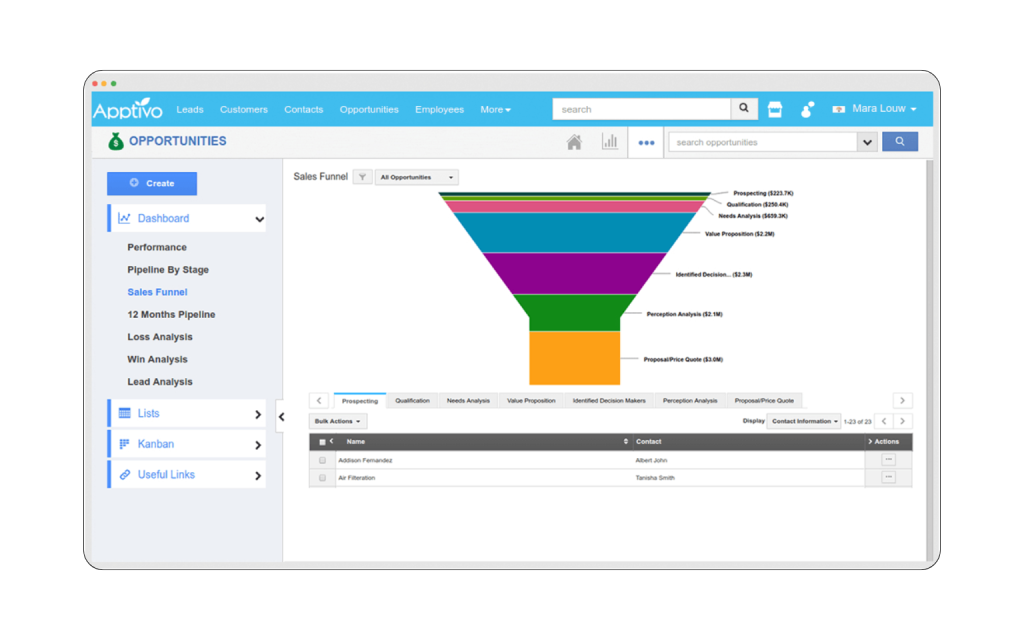
Task: Click the funnel filter icon beside Sales Funnel
Action: [362, 176]
